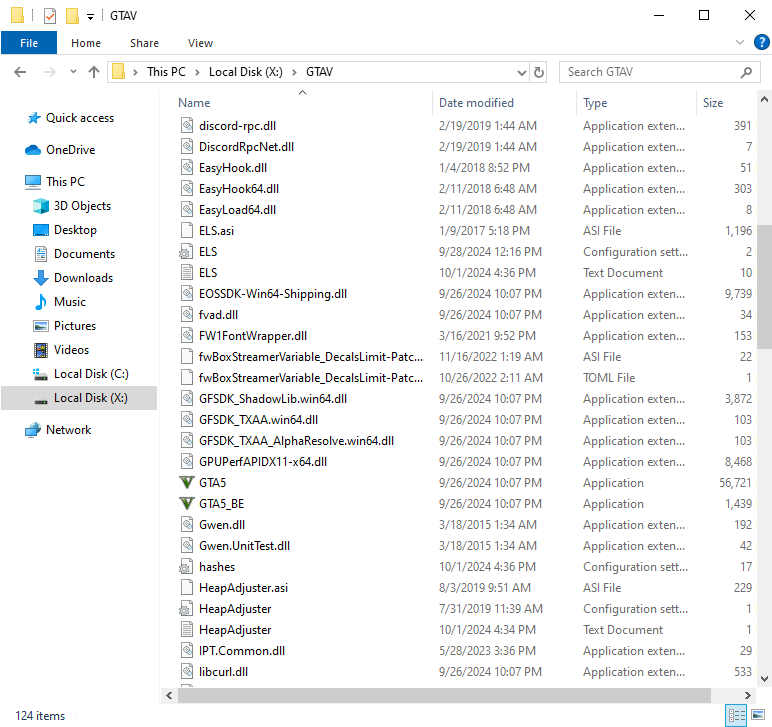The height and width of the screenshot is (727, 772).
Task: Switch to Details view in status bar
Action: point(735,715)
